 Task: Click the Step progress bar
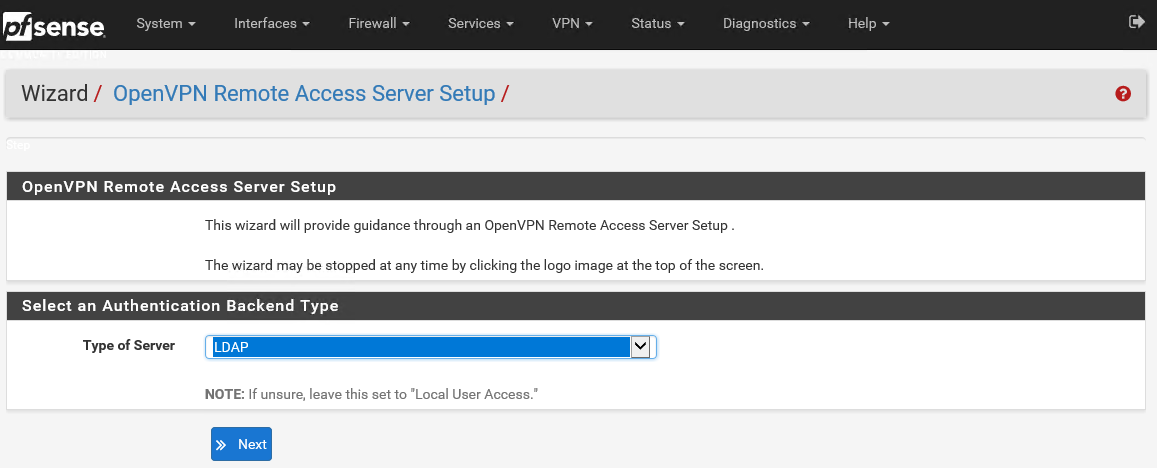point(575,138)
